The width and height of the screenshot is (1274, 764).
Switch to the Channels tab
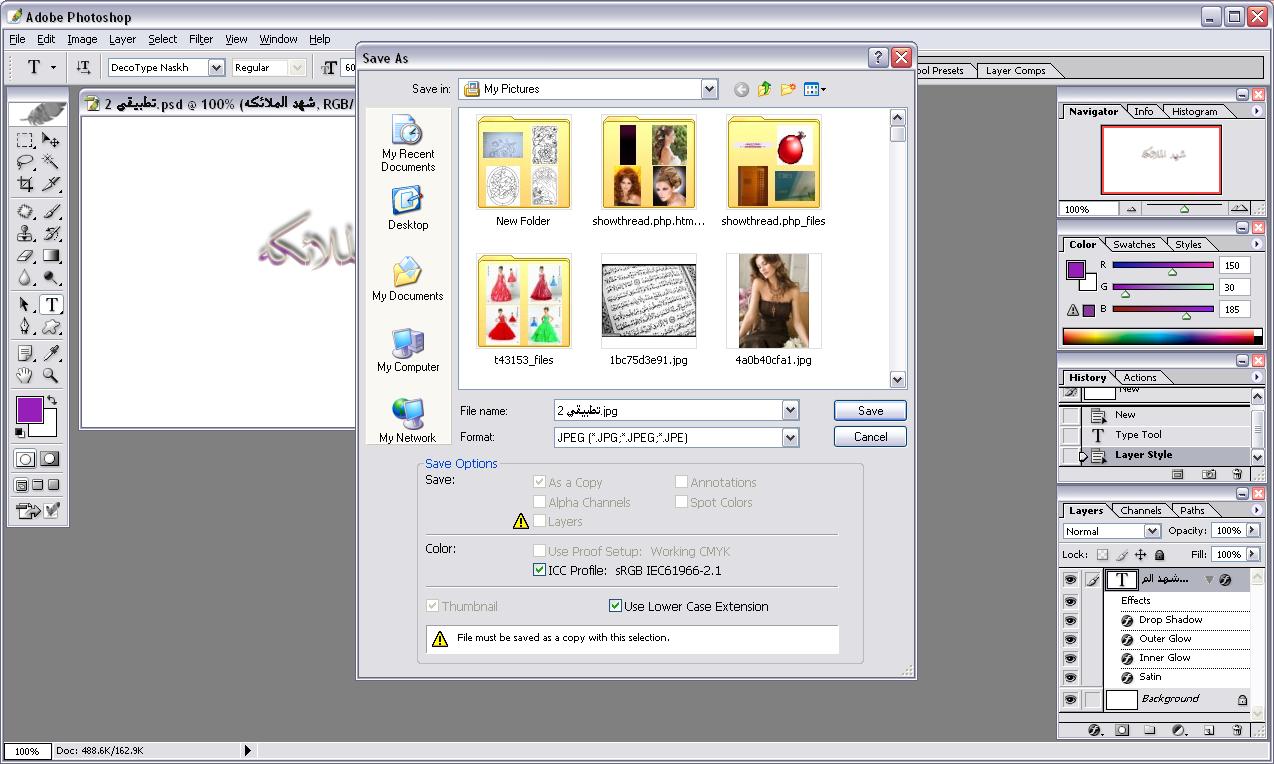1140,510
